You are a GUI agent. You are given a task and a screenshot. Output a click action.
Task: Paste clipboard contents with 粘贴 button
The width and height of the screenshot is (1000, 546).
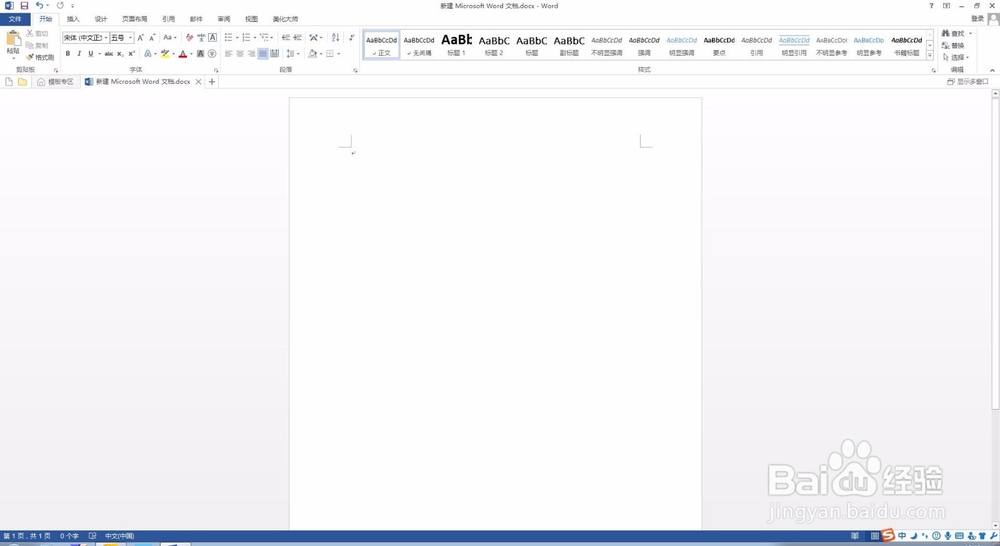(13, 44)
